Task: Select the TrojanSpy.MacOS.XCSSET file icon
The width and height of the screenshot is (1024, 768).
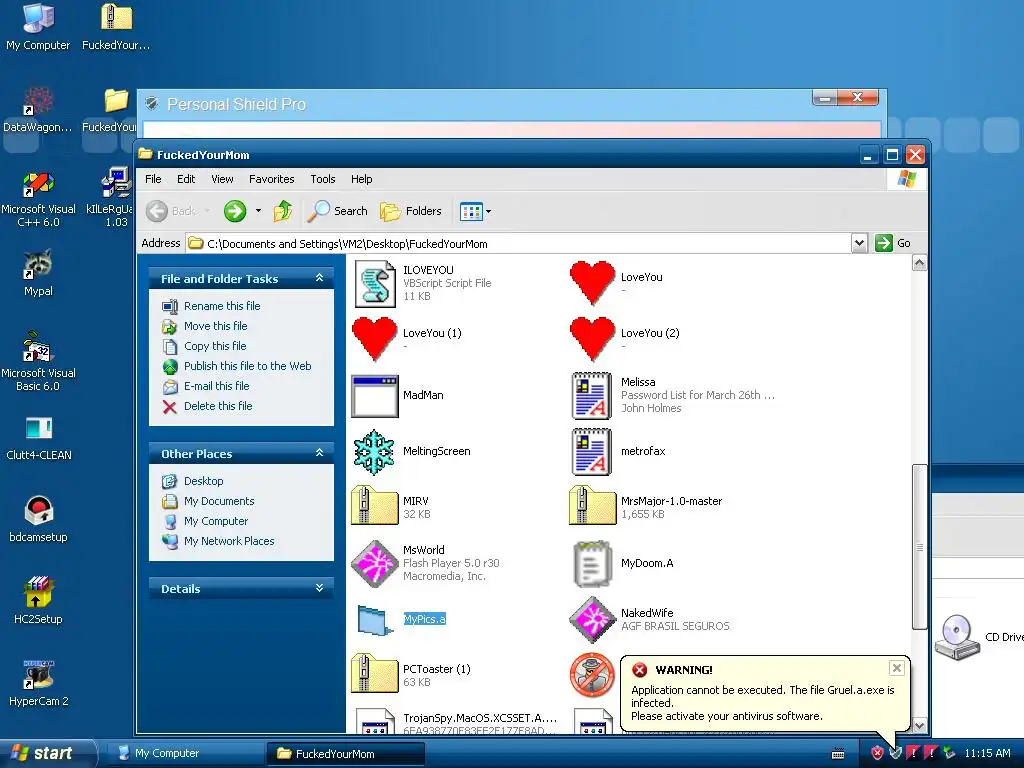Action: [375, 722]
